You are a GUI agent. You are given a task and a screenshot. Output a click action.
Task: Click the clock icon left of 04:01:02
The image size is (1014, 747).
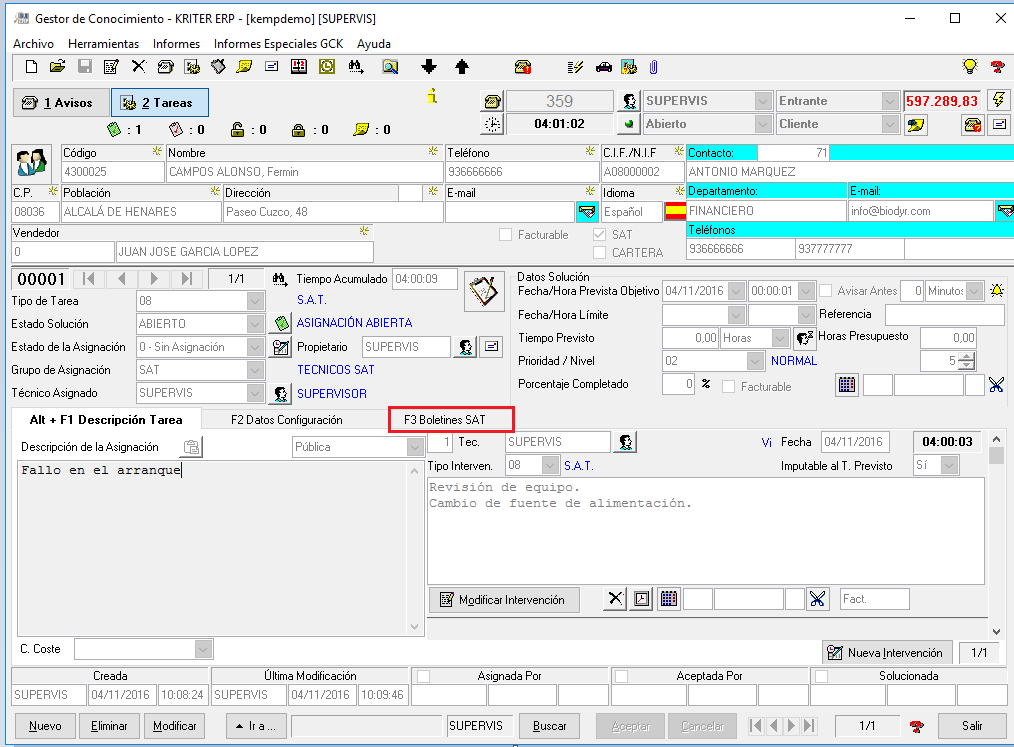click(x=493, y=124)
